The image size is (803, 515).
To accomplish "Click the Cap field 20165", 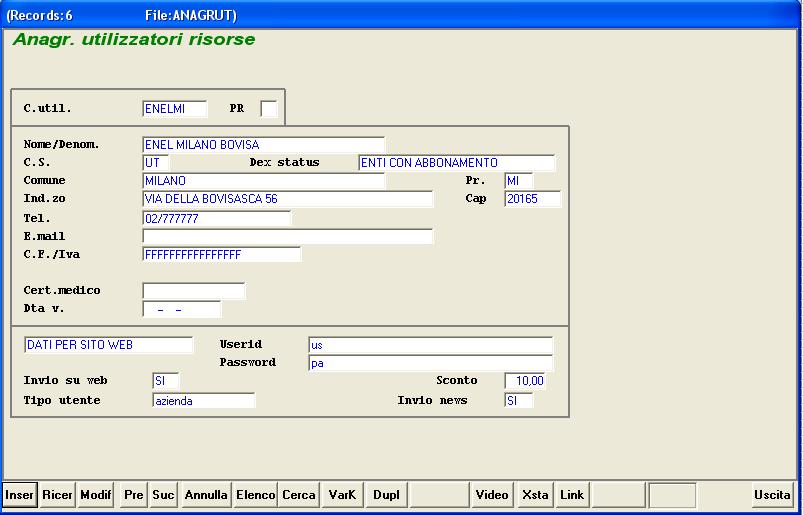I will pos(533,199).
